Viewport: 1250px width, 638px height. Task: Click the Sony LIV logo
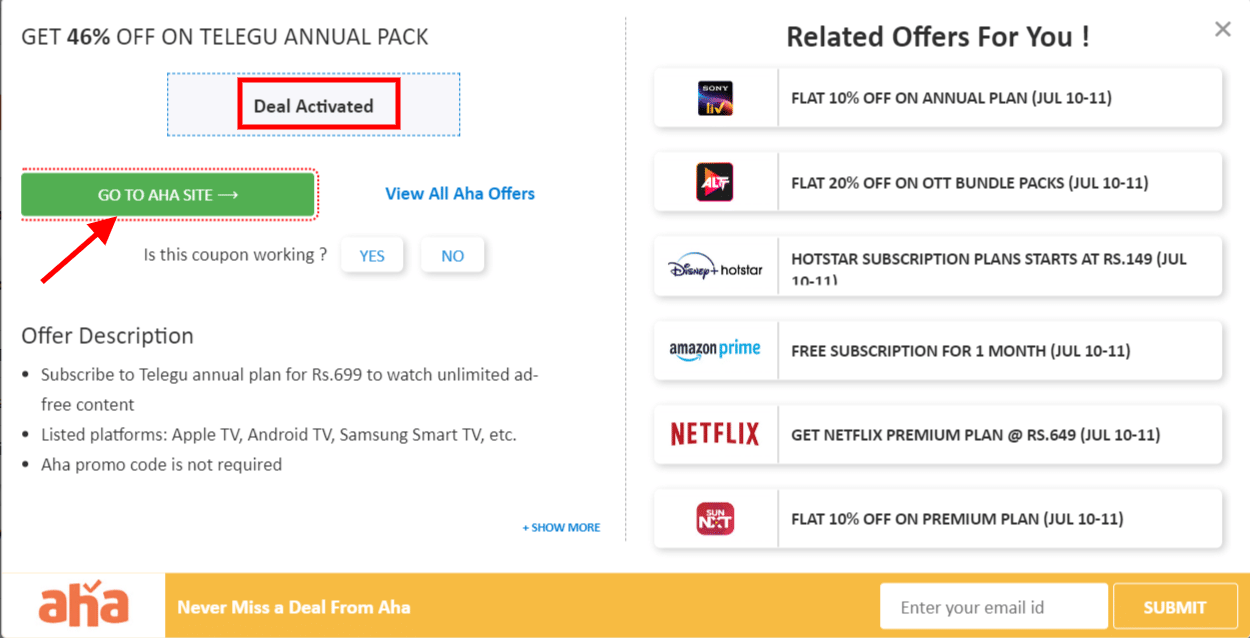click(x=715, y=97)
